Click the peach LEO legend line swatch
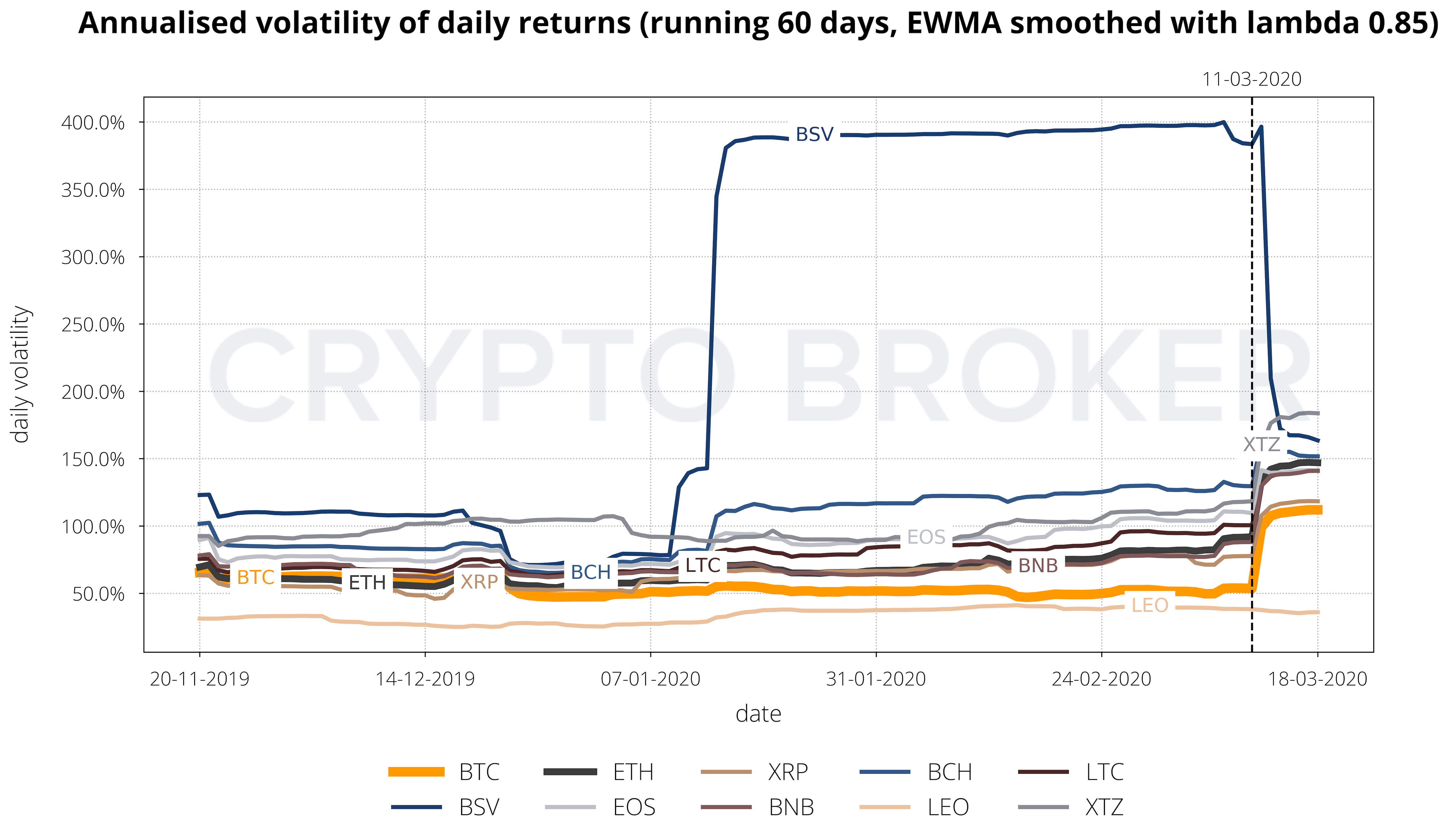 coord(885,807)
